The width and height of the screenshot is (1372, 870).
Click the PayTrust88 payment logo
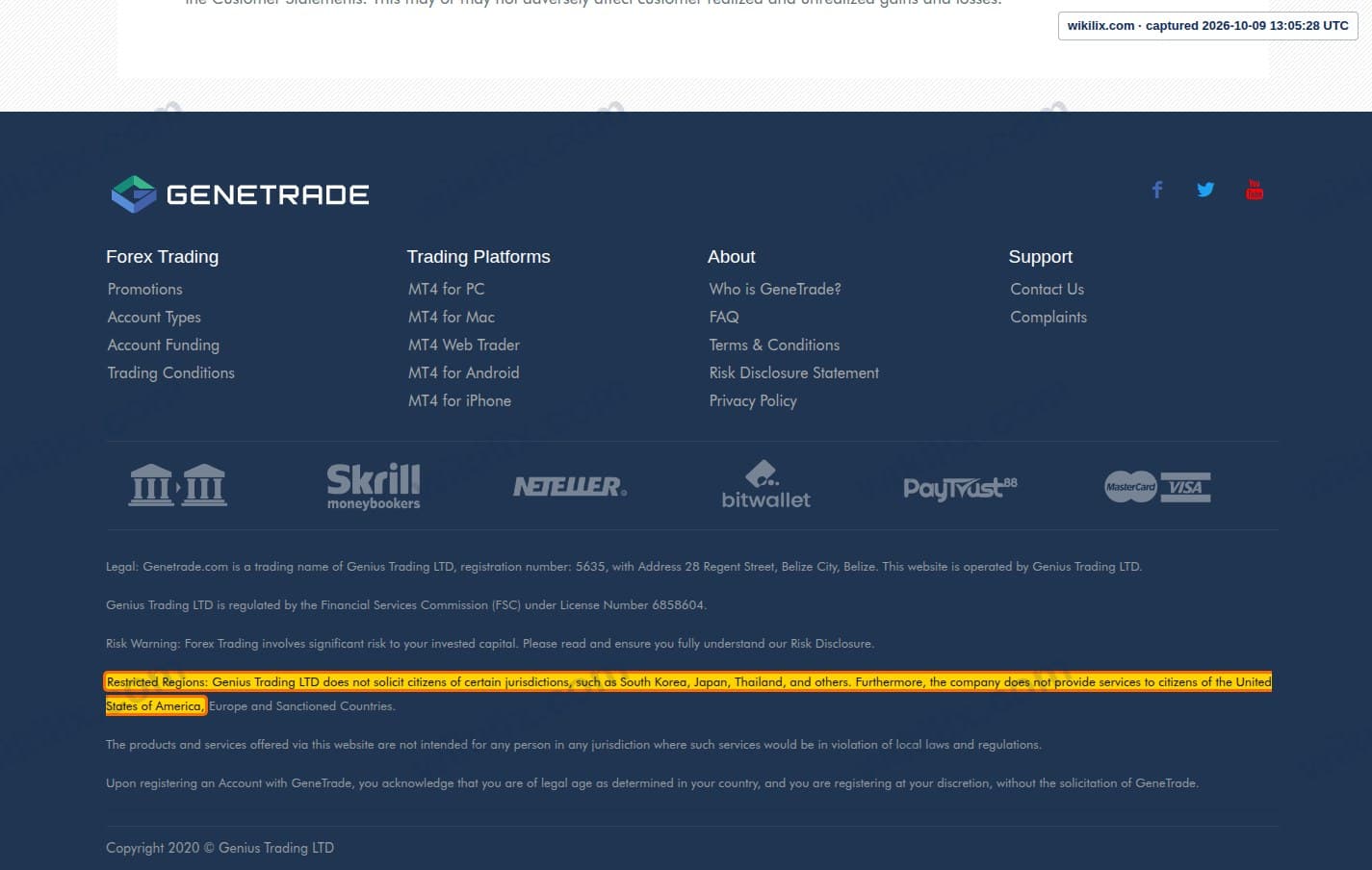(960, 488)
